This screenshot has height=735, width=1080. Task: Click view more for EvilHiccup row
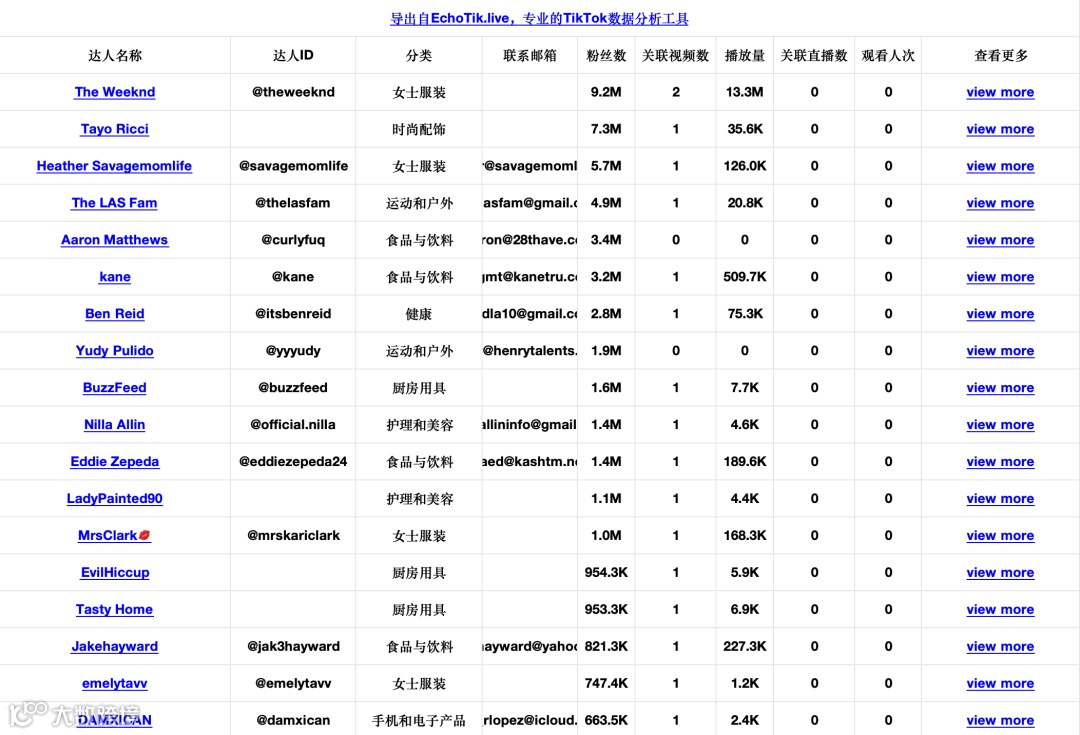pyautogui.click(x=1000, y=572)
